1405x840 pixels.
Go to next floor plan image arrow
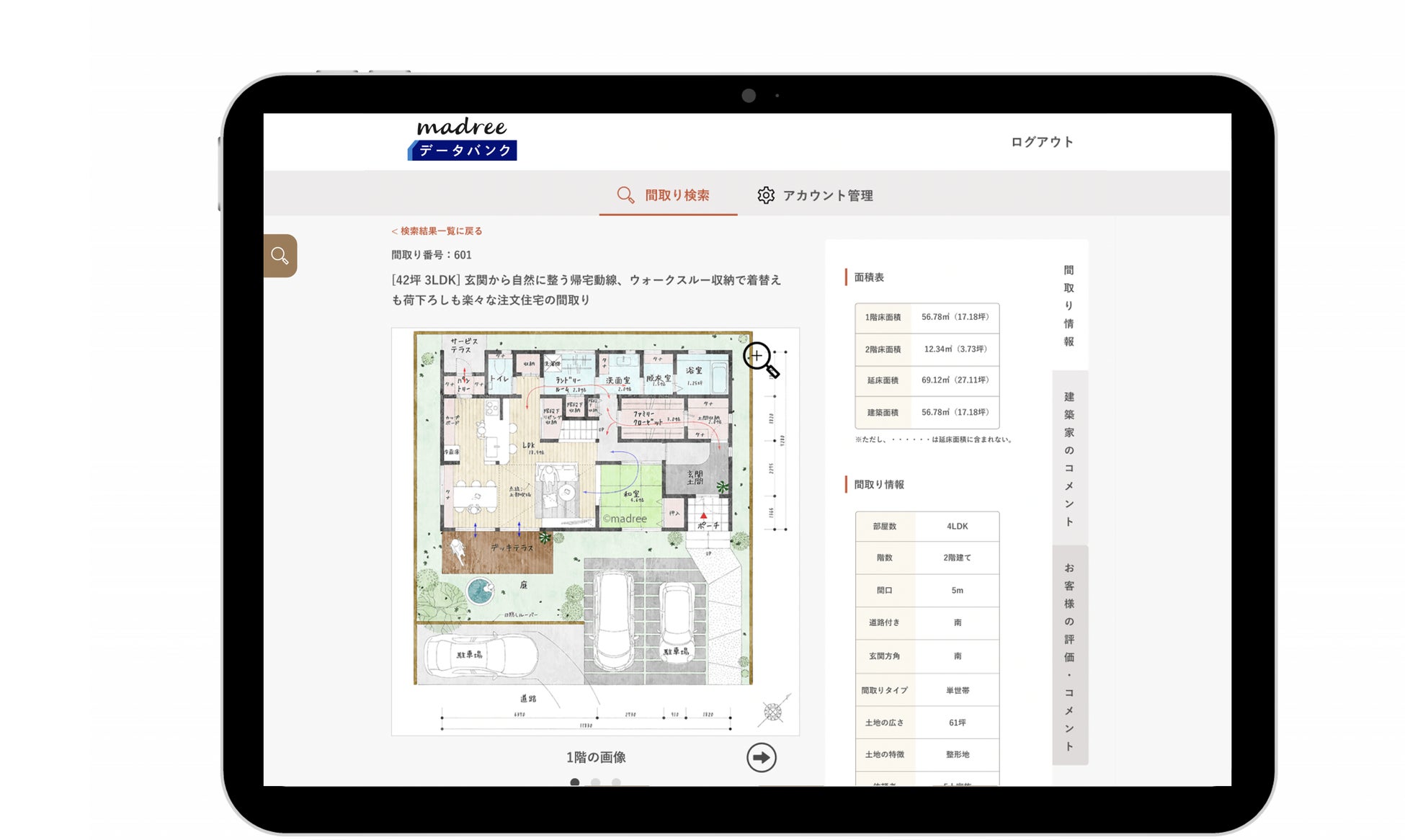761,757
